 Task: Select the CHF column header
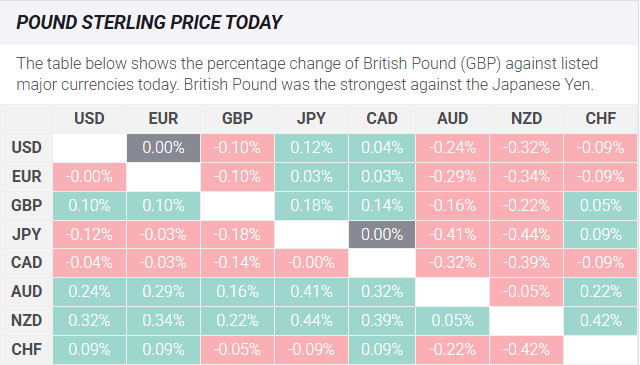601,118
